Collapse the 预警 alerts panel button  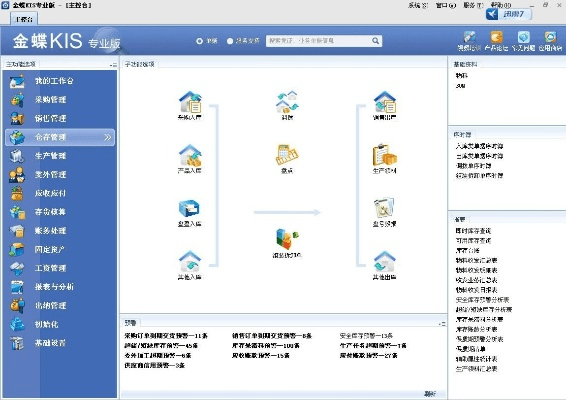(442, 324)
